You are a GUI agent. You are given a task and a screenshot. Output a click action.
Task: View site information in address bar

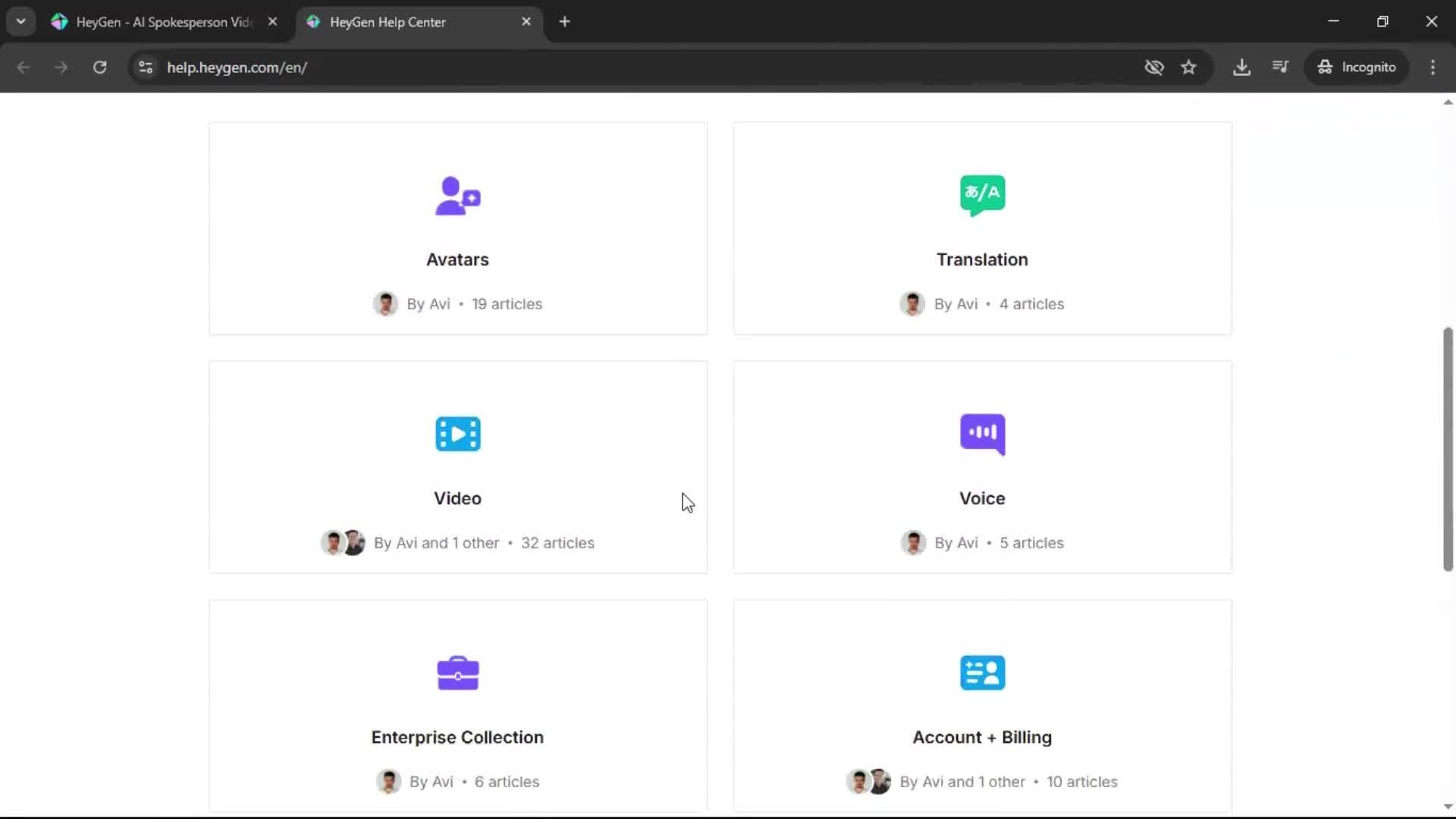[x=146, y=67]
